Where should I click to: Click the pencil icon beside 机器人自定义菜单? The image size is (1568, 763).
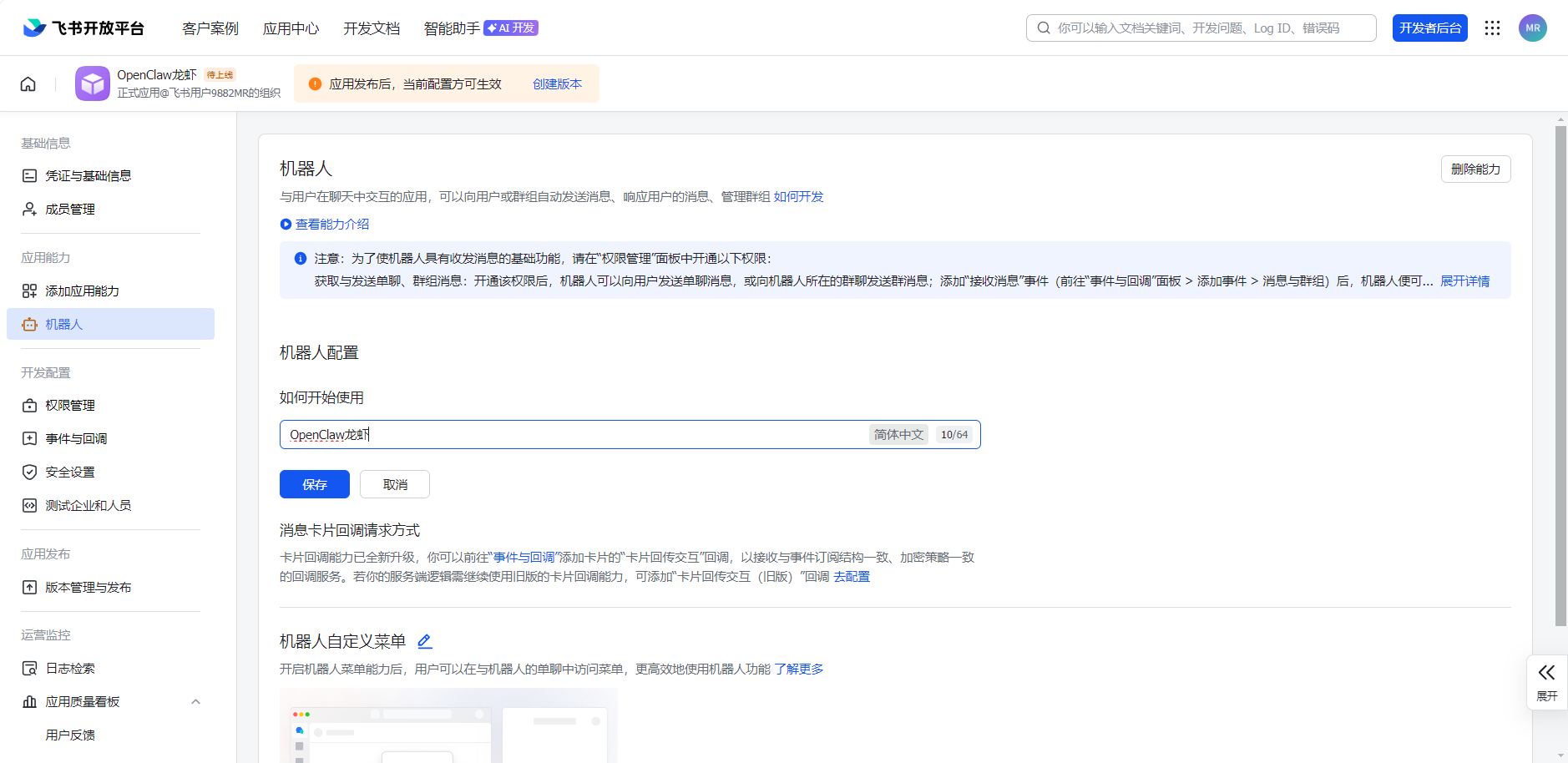coord(424,640)
